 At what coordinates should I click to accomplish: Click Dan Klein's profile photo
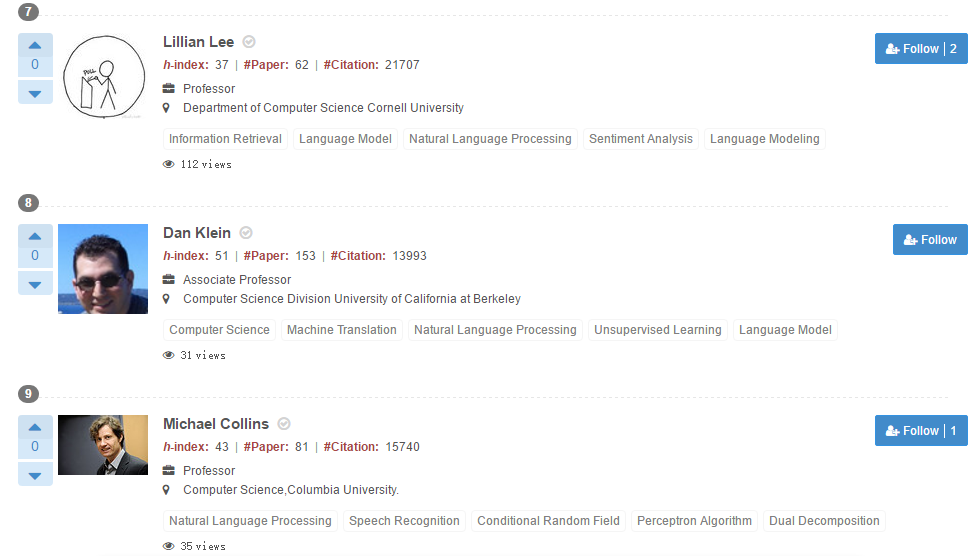[x=102, y=269]
